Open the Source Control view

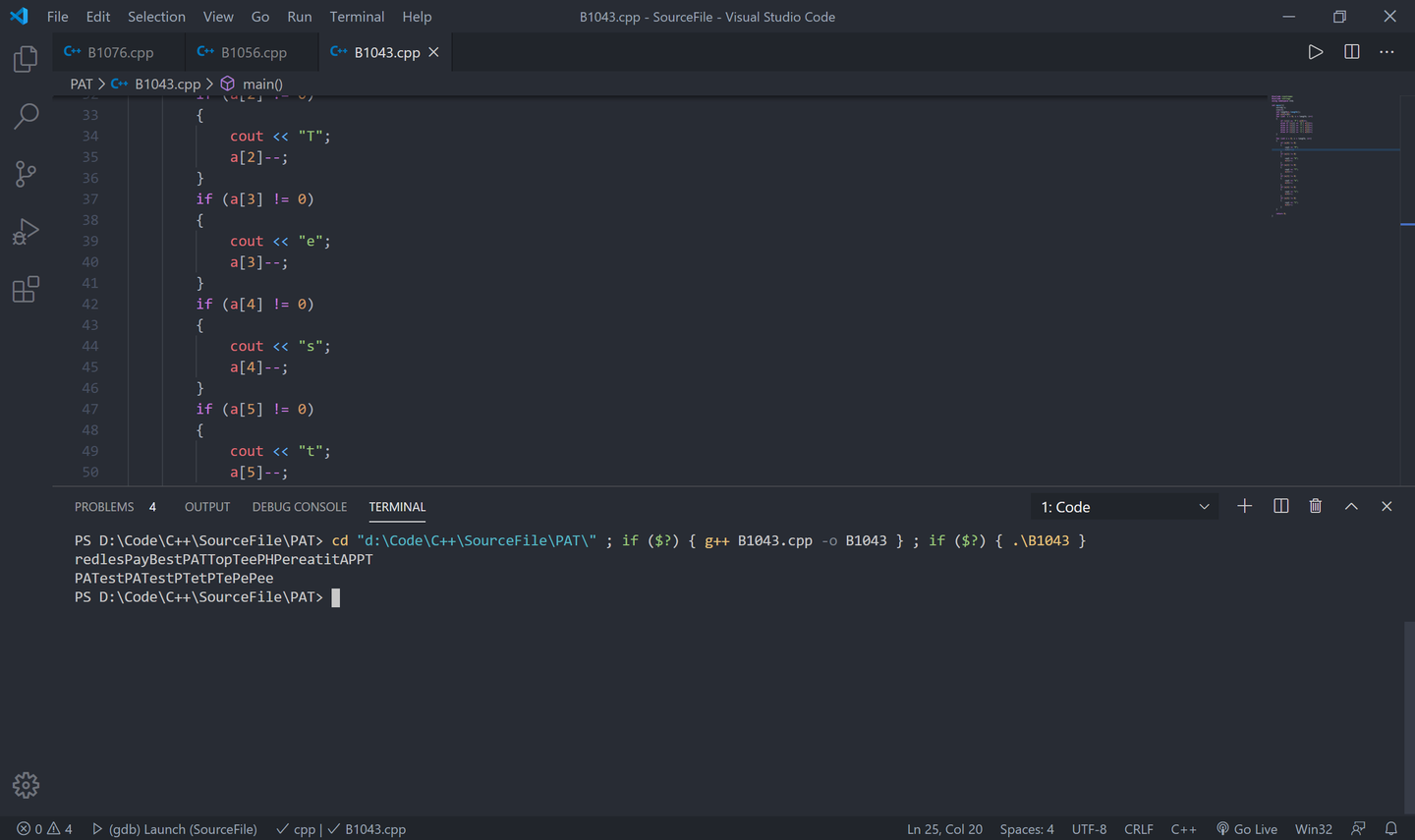26,174
